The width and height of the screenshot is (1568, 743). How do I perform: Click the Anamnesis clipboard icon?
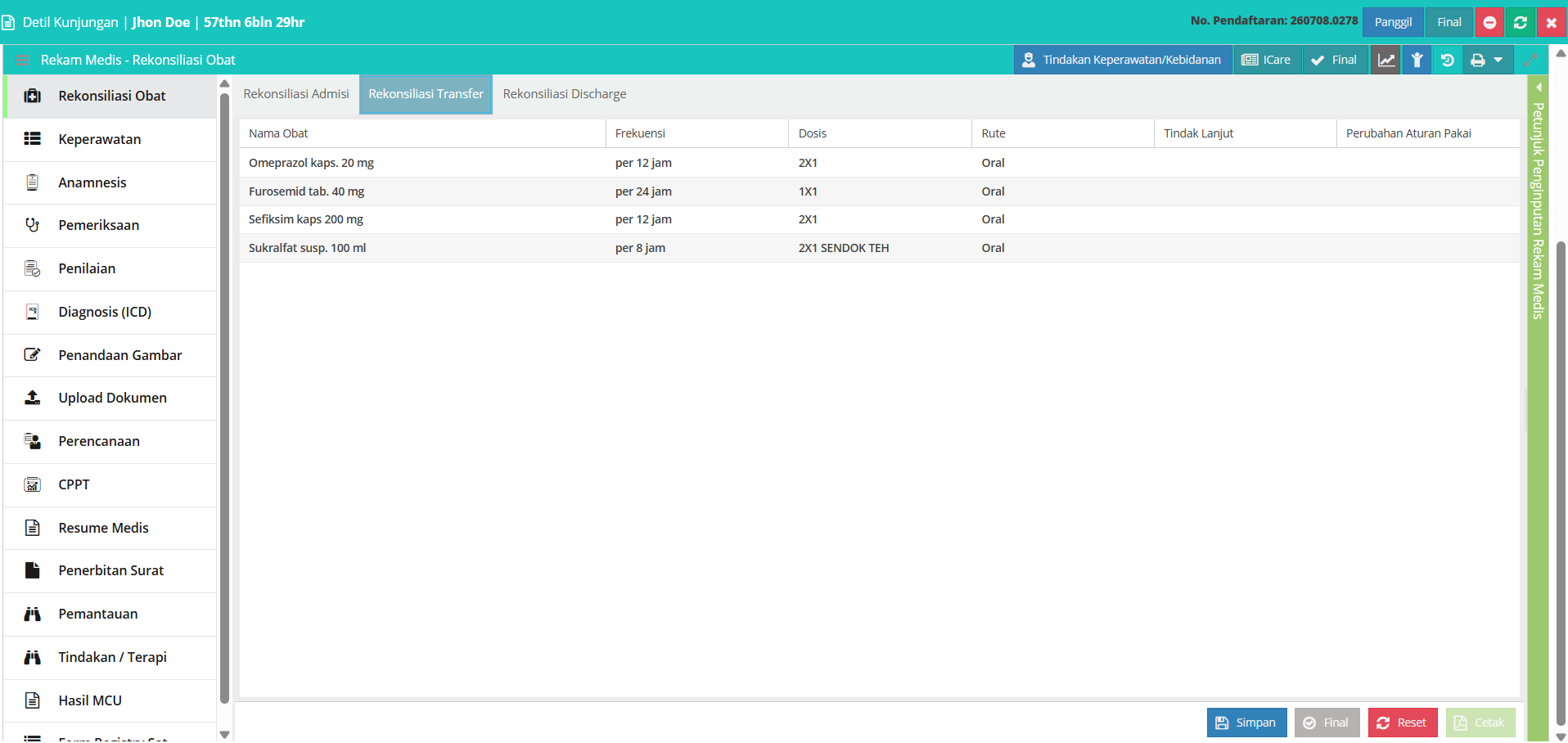coord(33,182)
